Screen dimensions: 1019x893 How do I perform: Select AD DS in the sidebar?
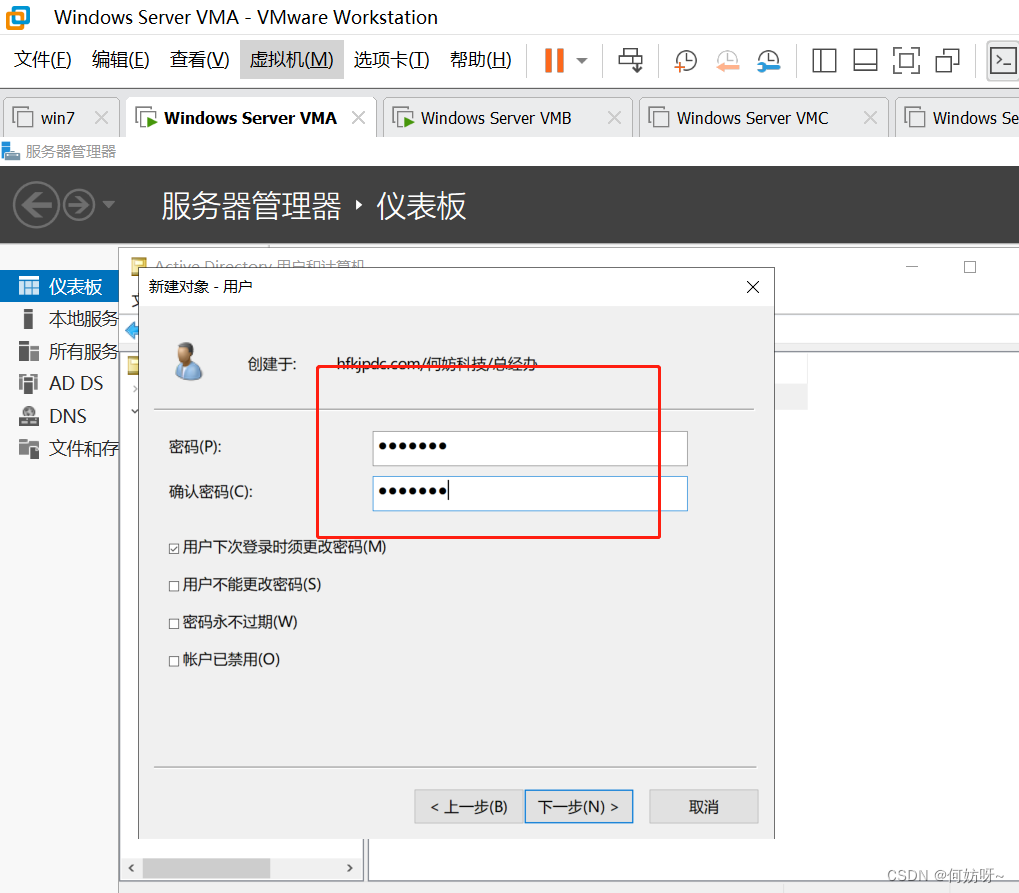[x=59, y=383]
